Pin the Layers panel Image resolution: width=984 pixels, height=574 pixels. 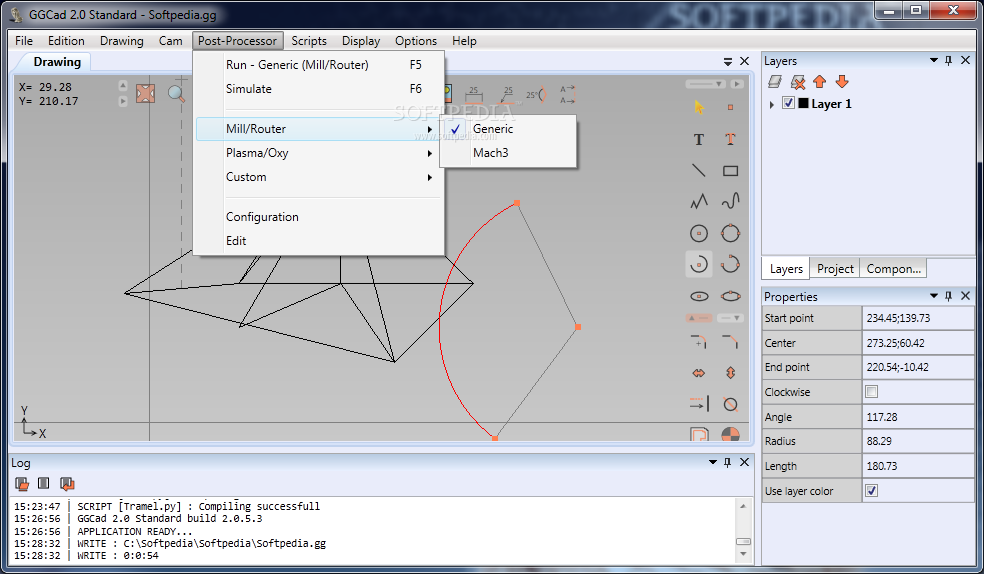[948, 60]
